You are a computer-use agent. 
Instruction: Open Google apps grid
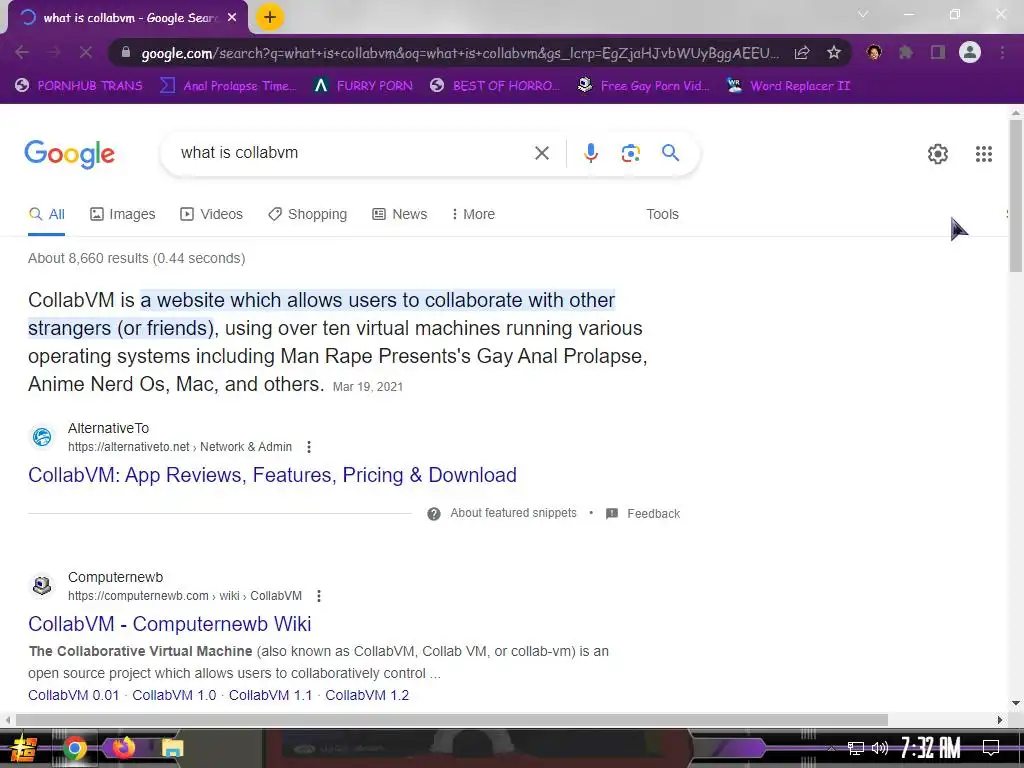[x=984, y=153]
